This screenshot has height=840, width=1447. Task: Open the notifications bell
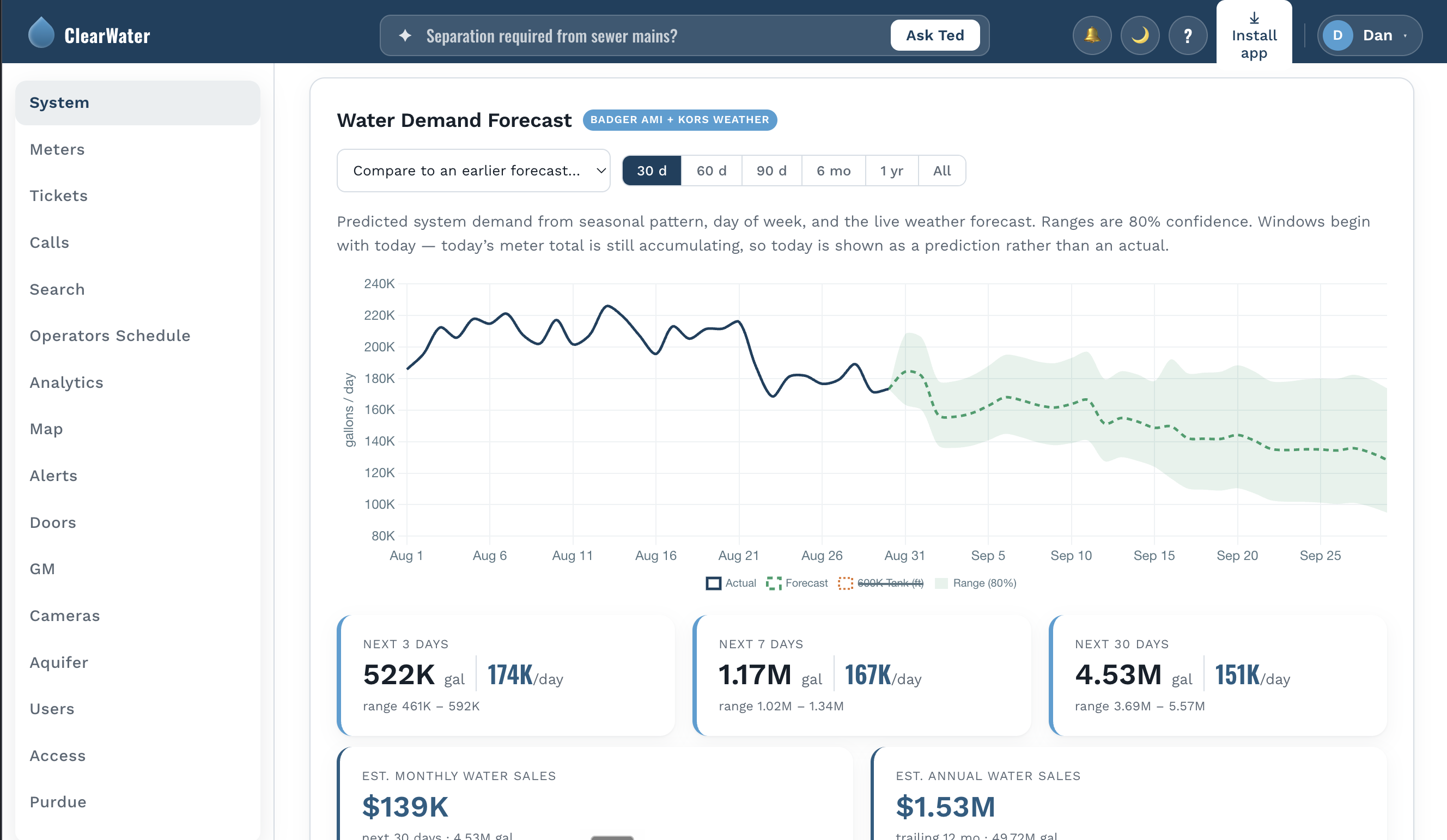pos(1092,35)
